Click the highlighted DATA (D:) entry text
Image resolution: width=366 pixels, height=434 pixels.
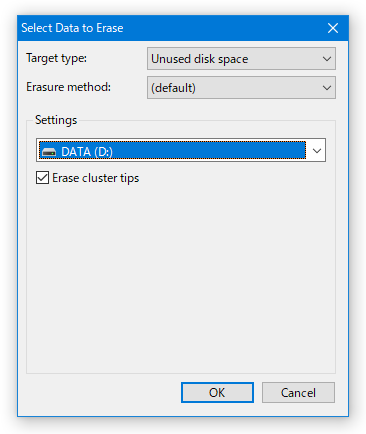coord(87,152)
